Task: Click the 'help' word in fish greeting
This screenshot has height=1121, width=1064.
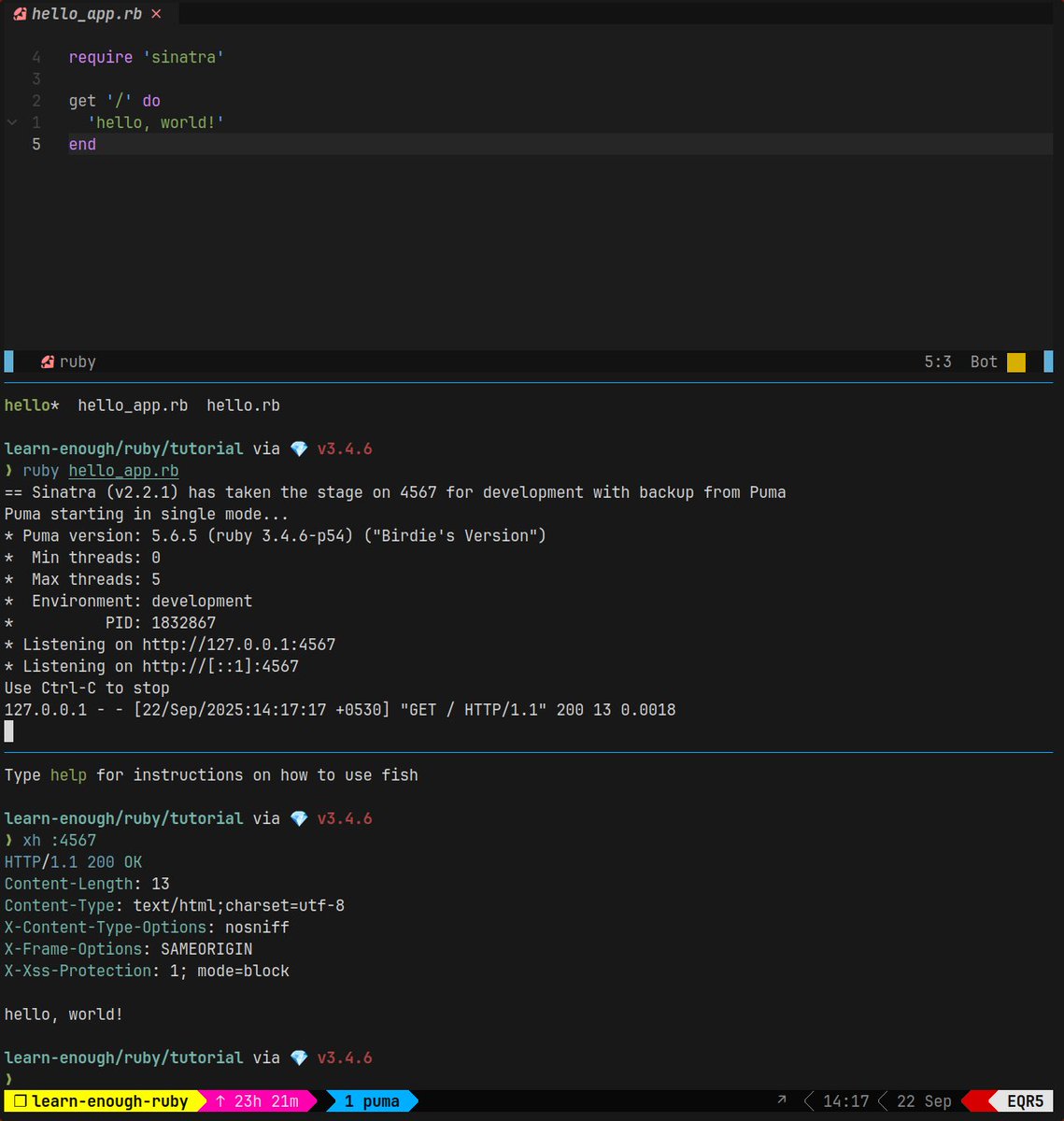Action: [x=68, y=775]
